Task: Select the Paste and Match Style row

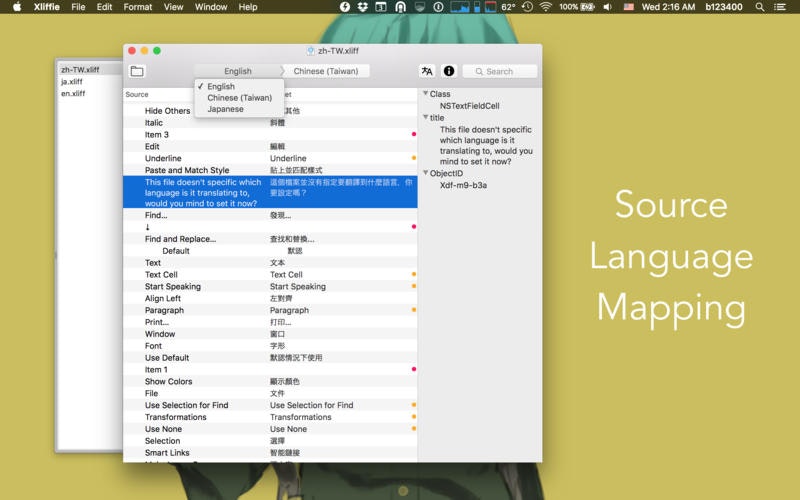Action: click(x=270, y=170)
